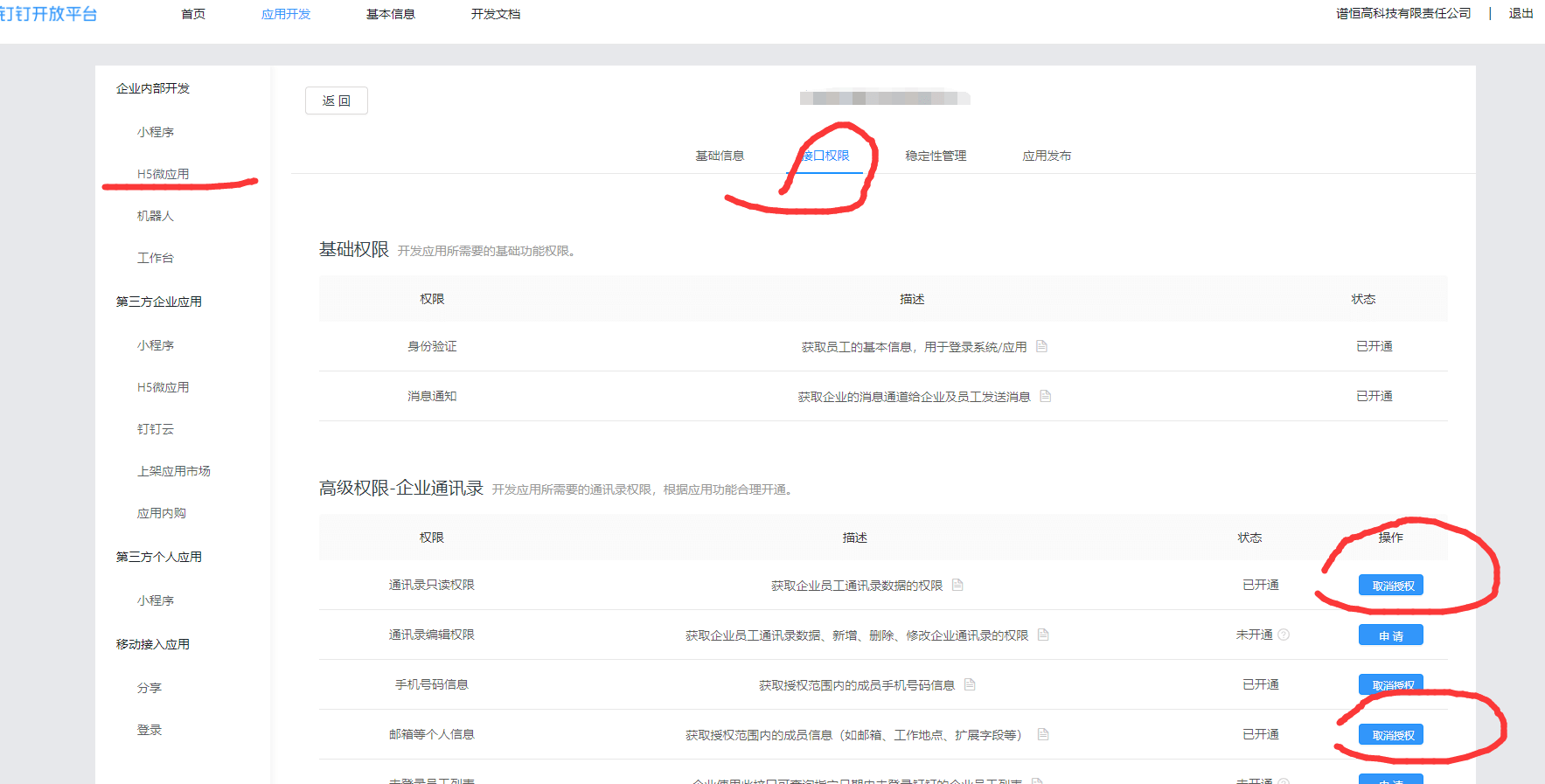Image resolution: width=1545 pixels, height=784 pixels.
Task: Click the 钉钉开放平台 logo
Action: (49, 14)
